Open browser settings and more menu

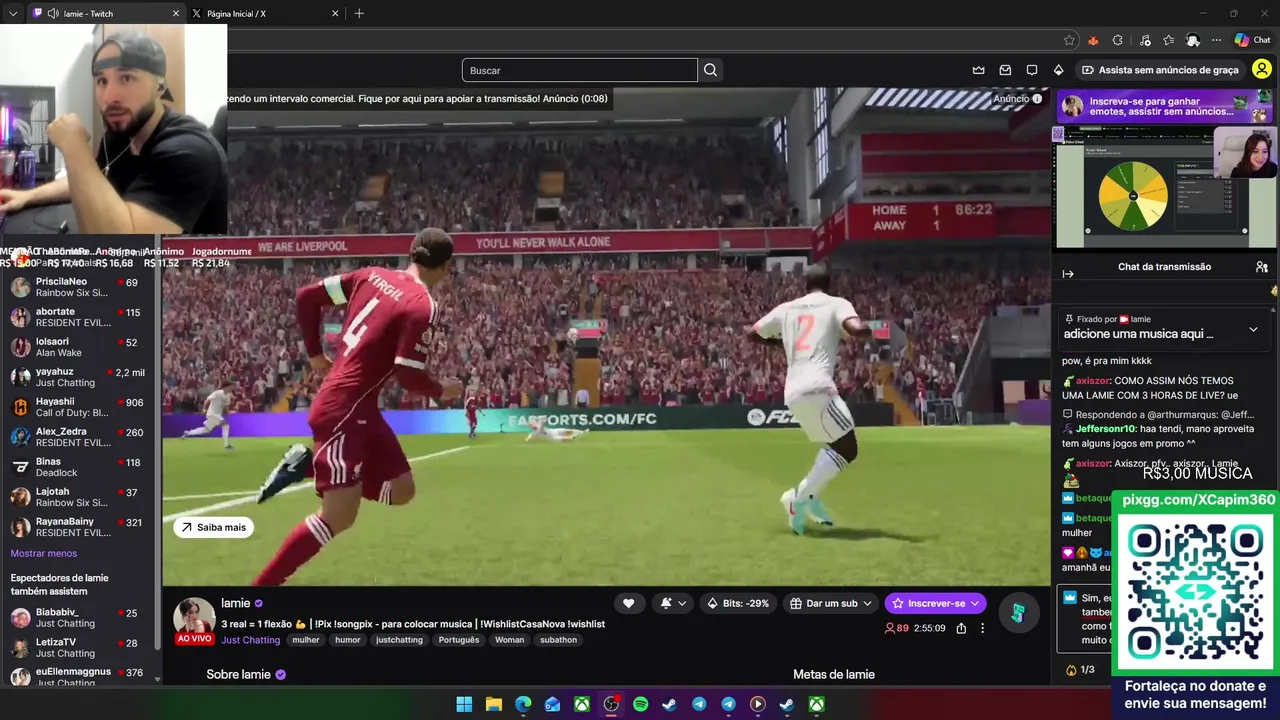[1216, 40]
